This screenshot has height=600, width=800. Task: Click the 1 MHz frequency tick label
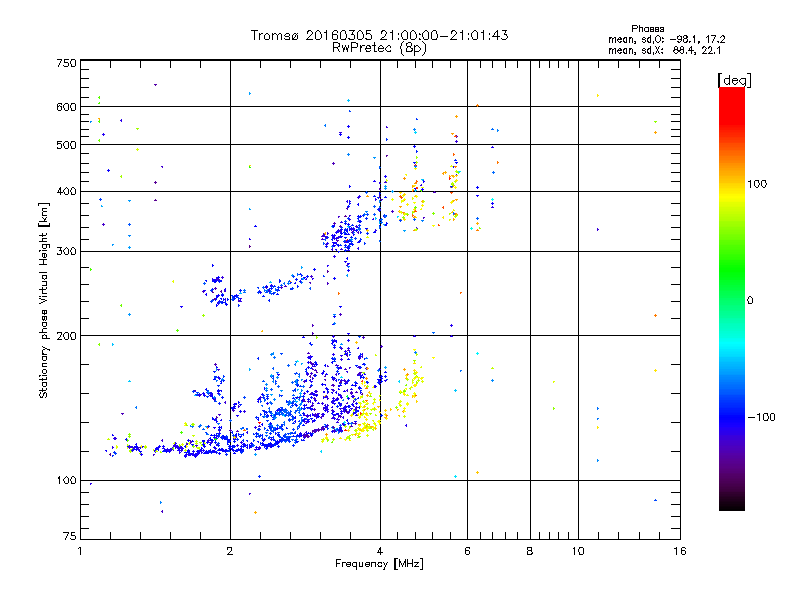click(x=81, y=552)
